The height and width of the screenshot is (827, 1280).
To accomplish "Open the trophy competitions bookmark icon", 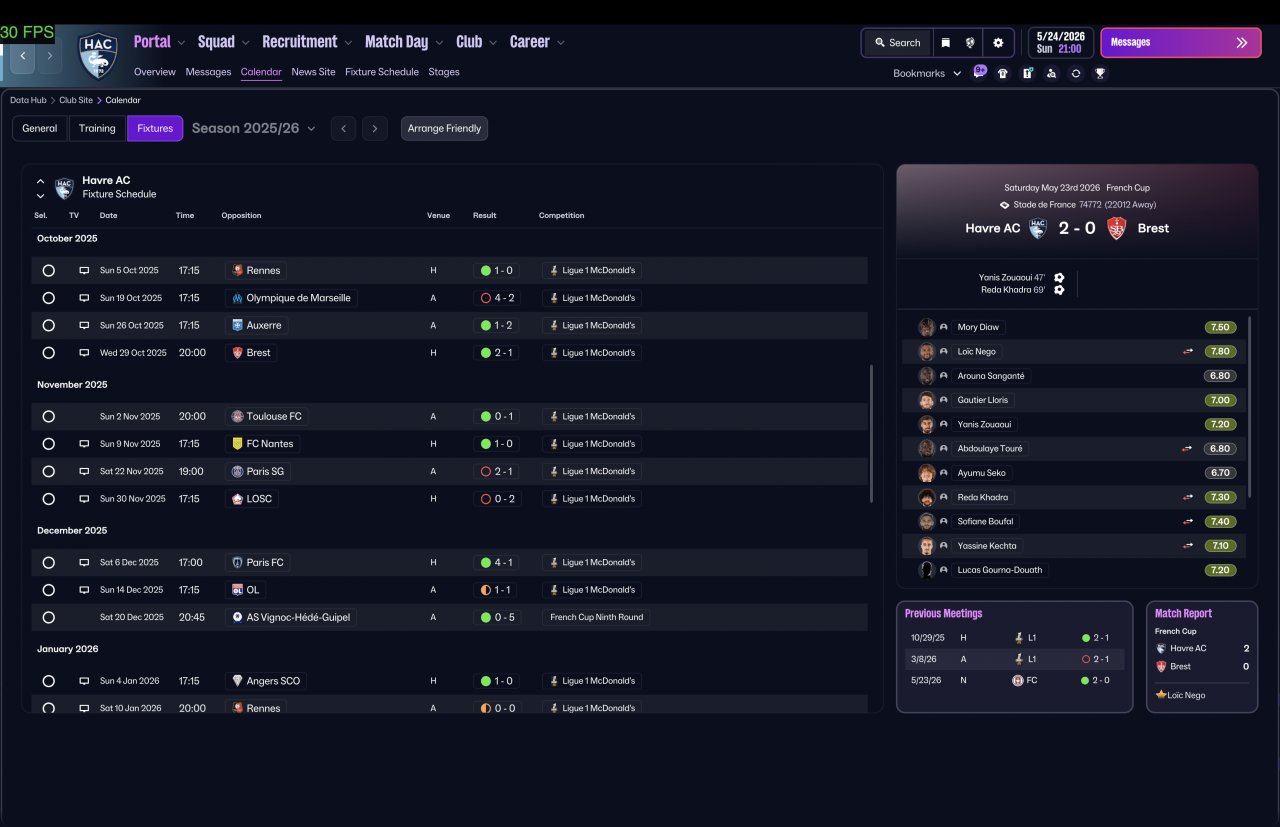I will point(1100,73).
